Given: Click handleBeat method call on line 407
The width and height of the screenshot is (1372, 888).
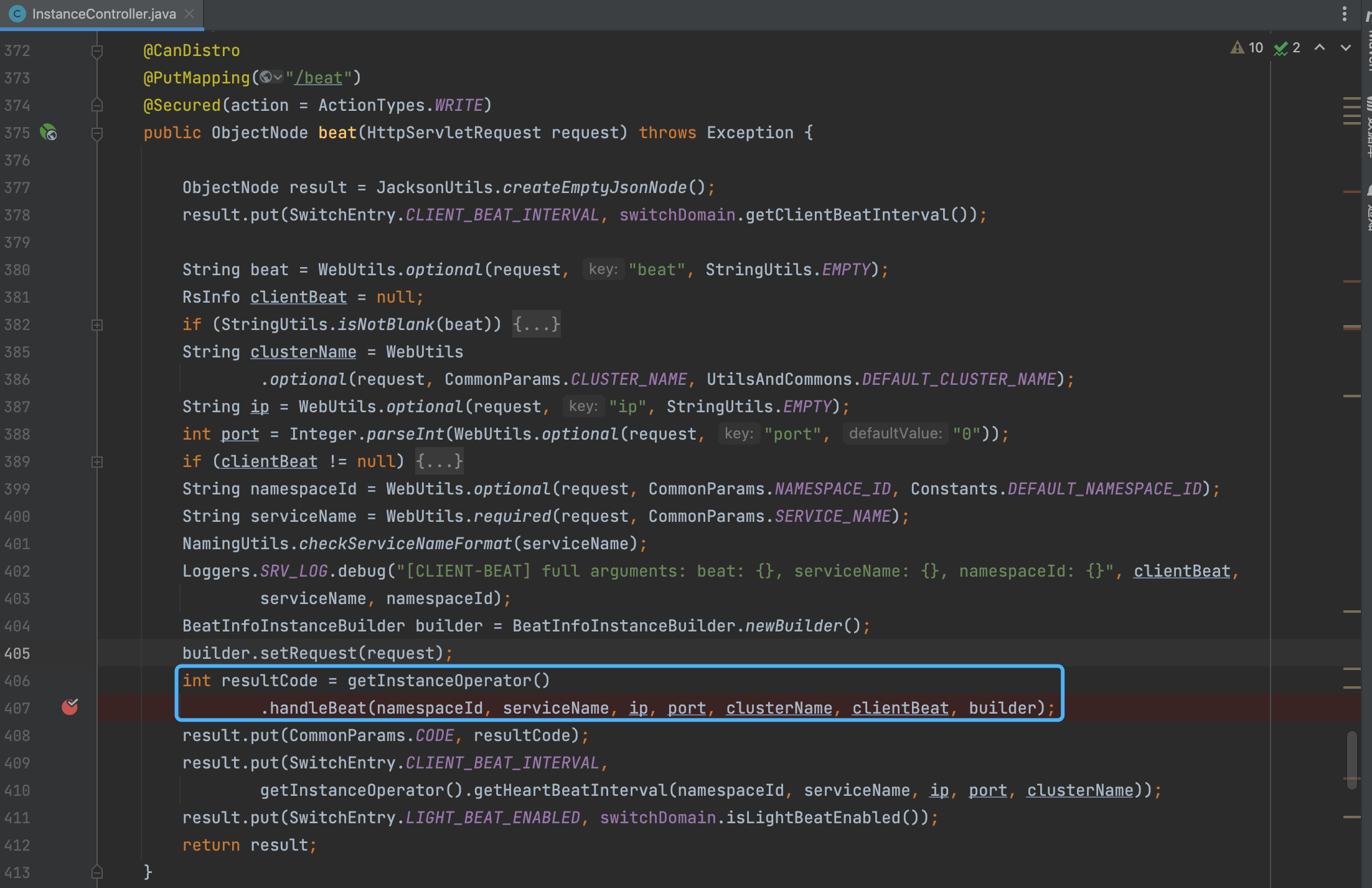Looking at the screenshot, I should 318,708.
